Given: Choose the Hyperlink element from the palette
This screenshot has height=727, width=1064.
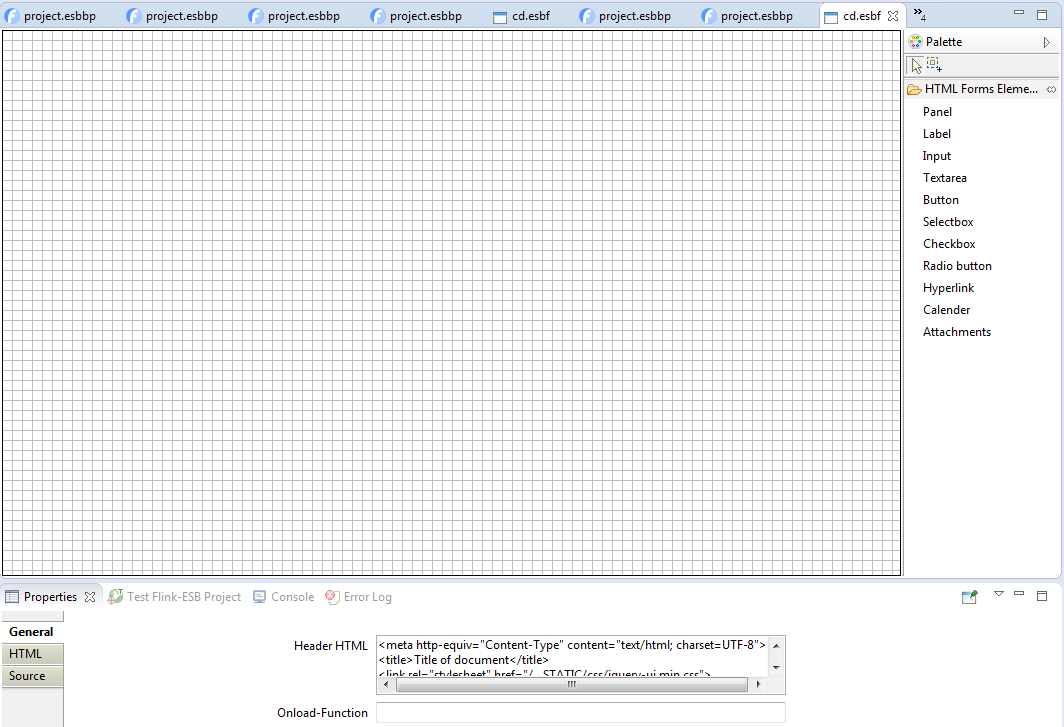Looking at the screenshot, I should (948, 288).
